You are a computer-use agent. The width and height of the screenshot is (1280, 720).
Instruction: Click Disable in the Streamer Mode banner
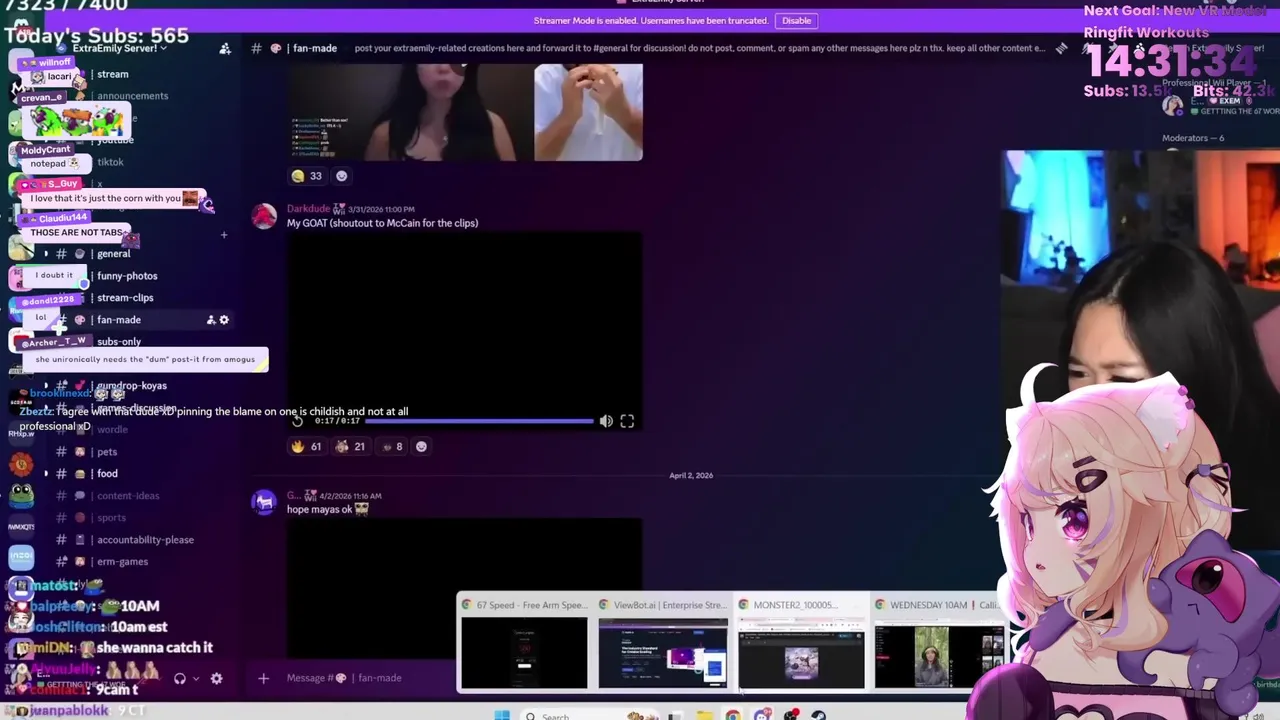(x=796, y=20)
